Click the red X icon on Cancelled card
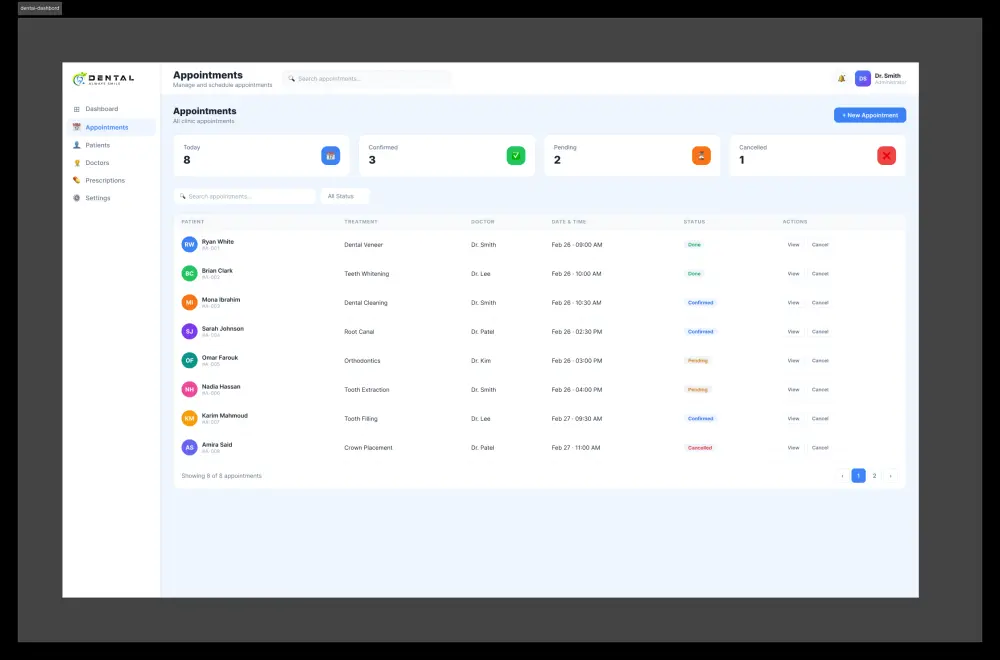 (x=886, y=155)
